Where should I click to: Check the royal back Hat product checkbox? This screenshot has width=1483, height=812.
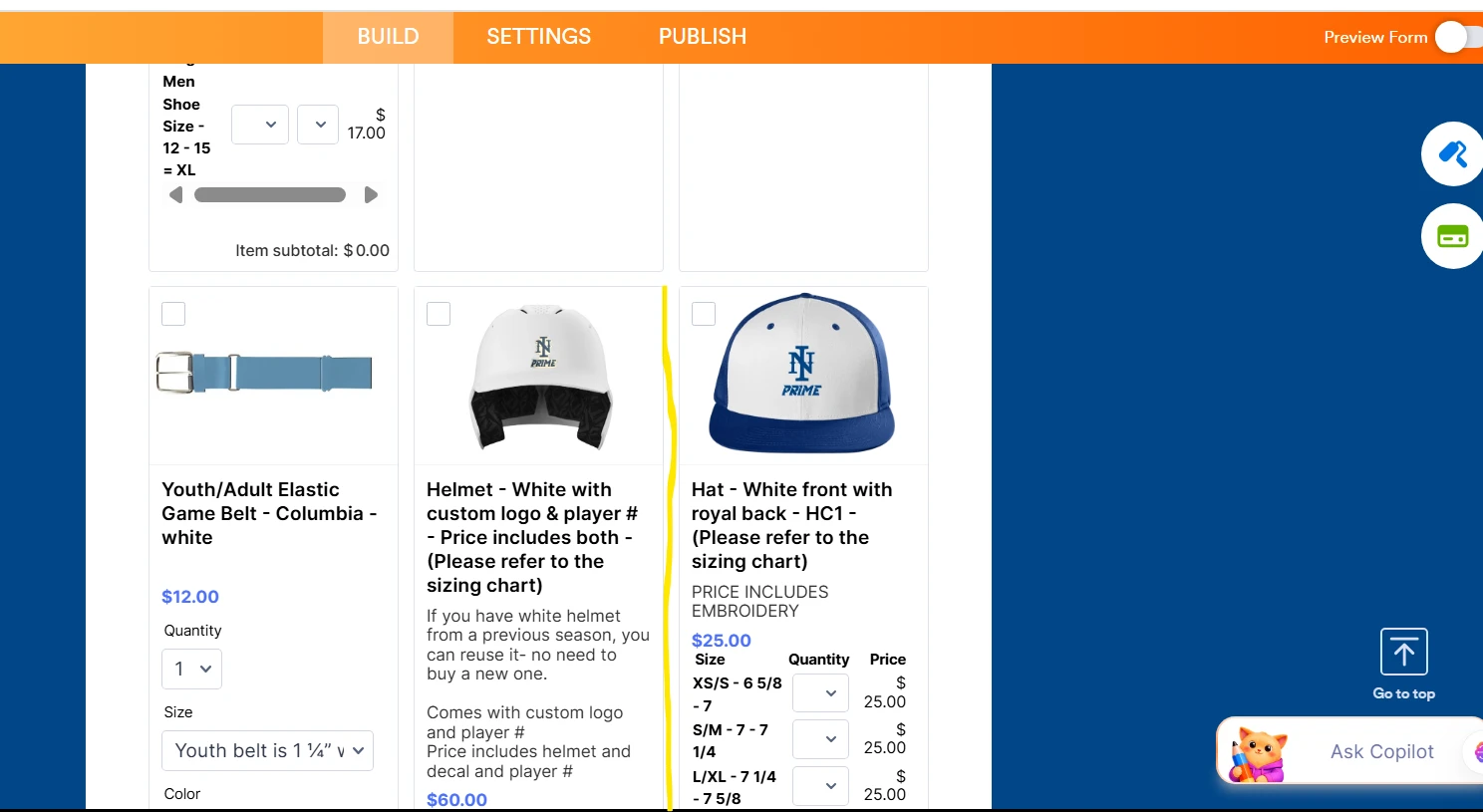703,313
